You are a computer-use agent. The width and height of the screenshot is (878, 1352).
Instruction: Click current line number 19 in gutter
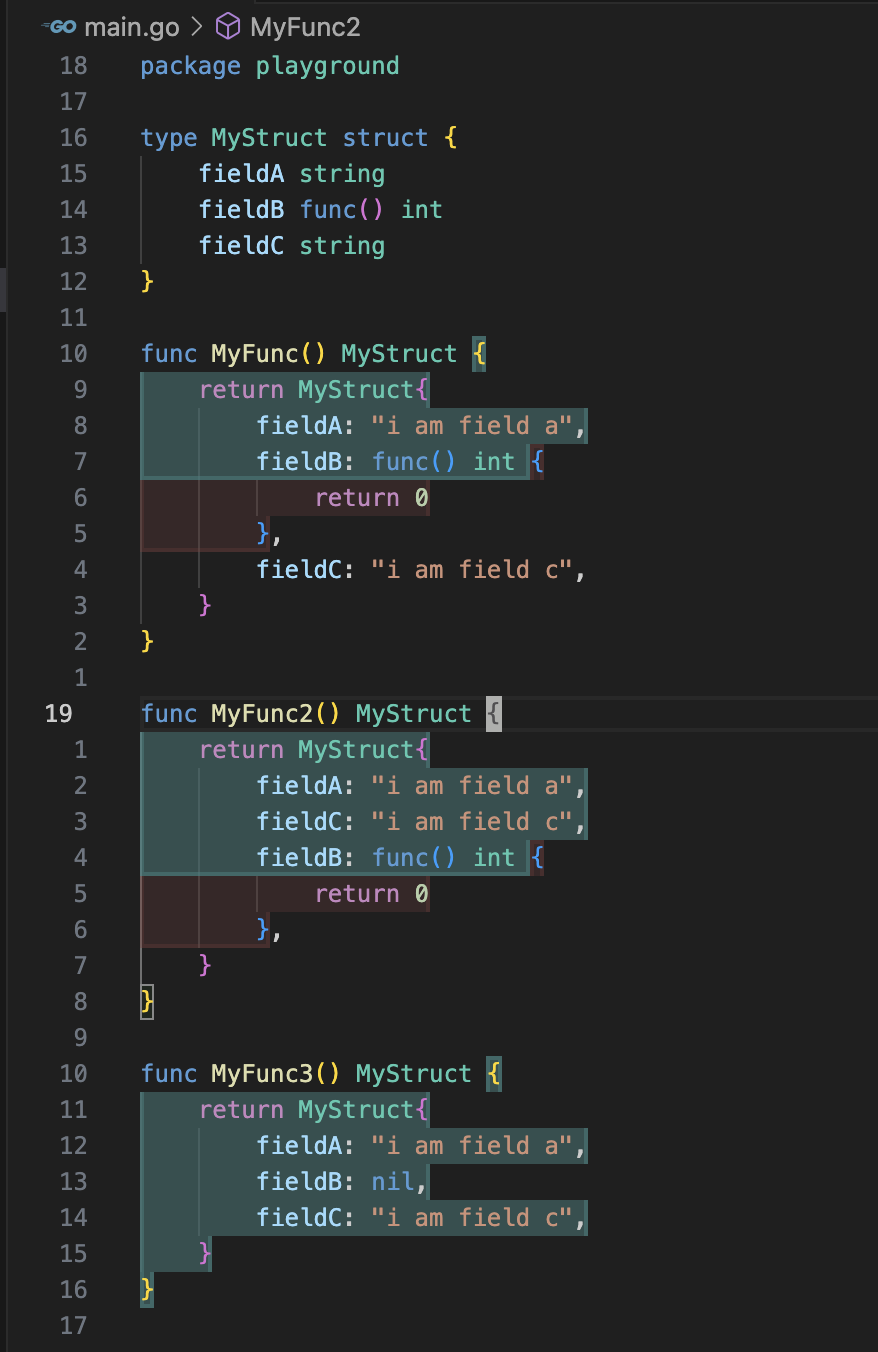tap(60, 714)
